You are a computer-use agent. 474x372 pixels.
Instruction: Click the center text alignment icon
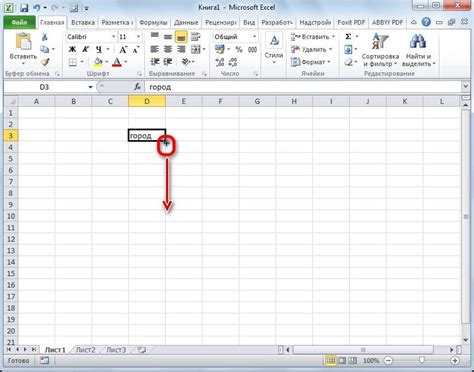tap(168, 49)
